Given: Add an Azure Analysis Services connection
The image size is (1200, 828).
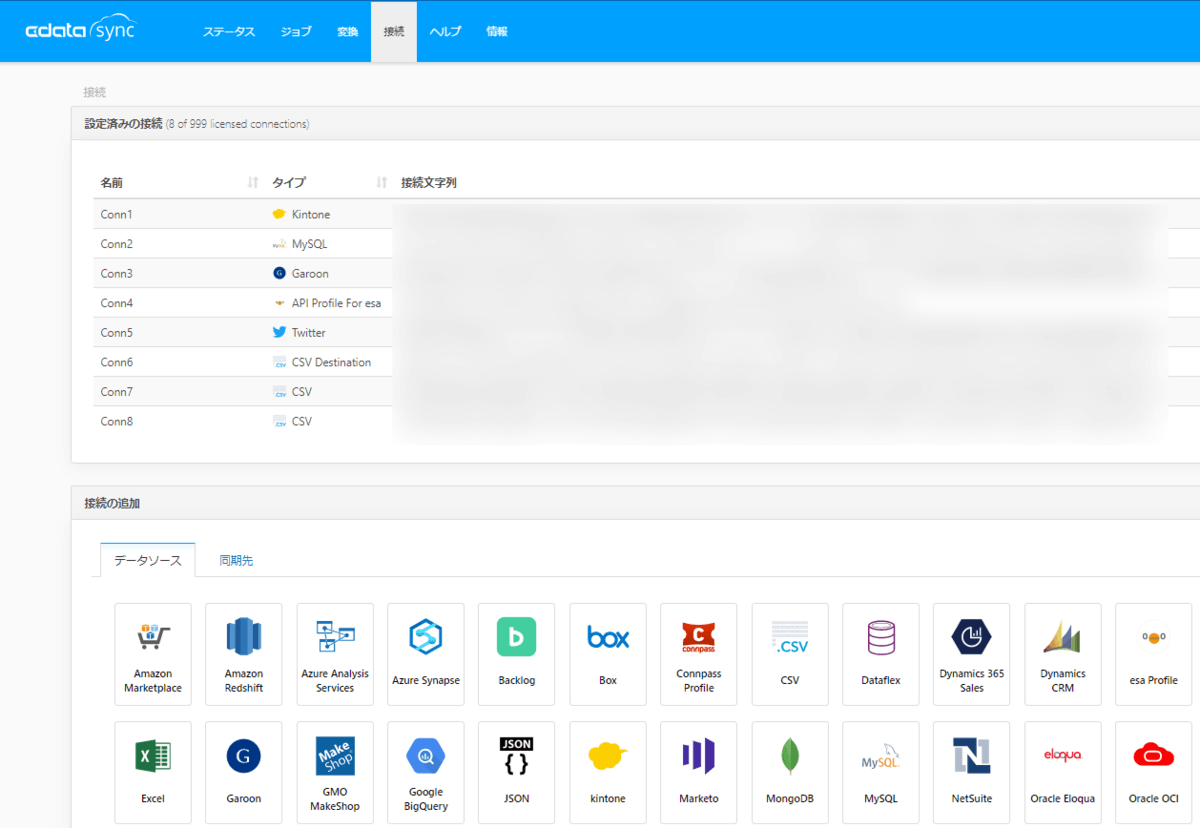Looking at the screenshot, I should [335, 654].
